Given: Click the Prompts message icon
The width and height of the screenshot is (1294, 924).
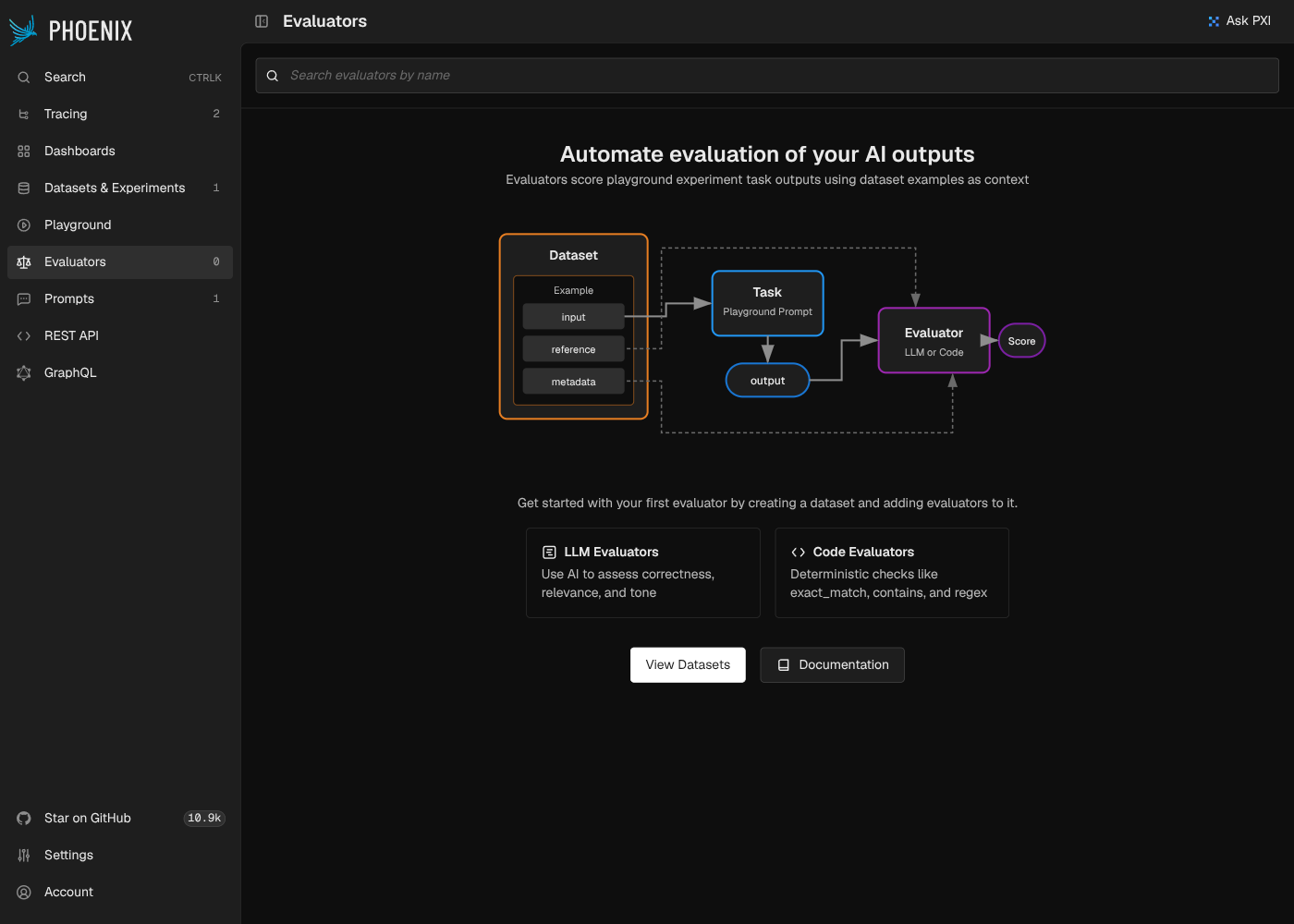Looking at the screenshot, I should point(24,299).
